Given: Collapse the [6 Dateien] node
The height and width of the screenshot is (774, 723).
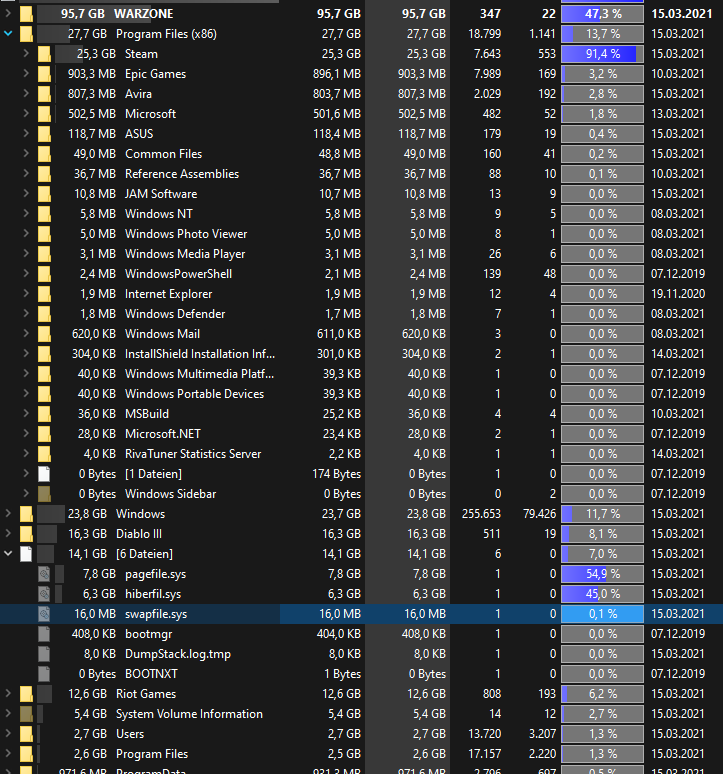Looking at the screenshot, I should pos(8,554).
